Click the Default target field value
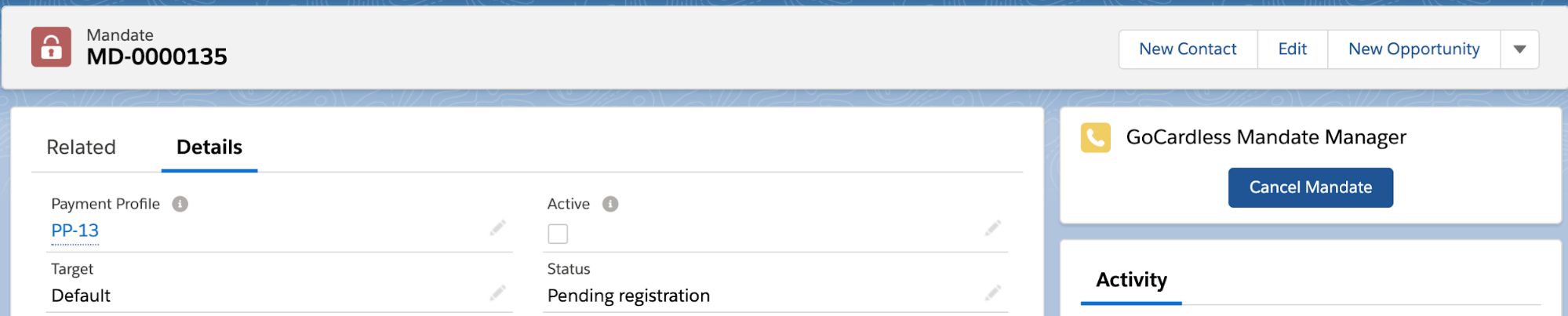Viewport: 1568px width, 316px height. (81, 296)
